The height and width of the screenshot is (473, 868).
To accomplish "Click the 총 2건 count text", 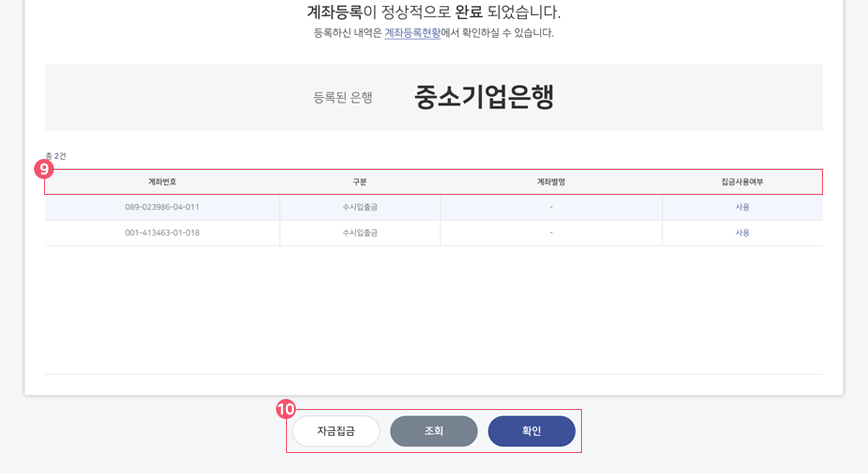I will pos(56,156).
